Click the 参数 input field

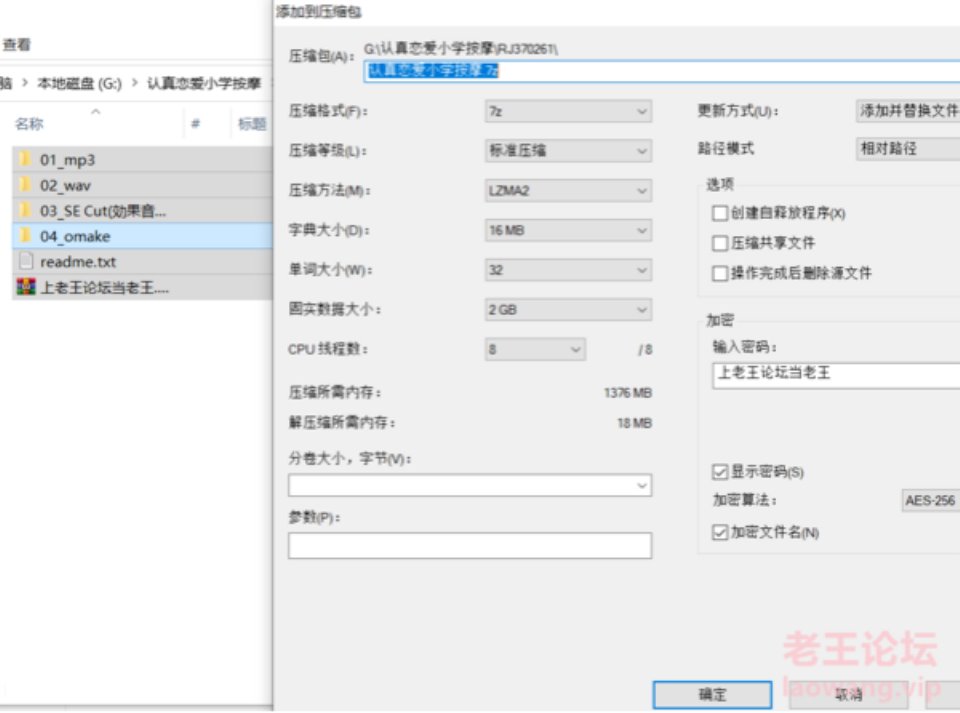[x=470, y=545]
